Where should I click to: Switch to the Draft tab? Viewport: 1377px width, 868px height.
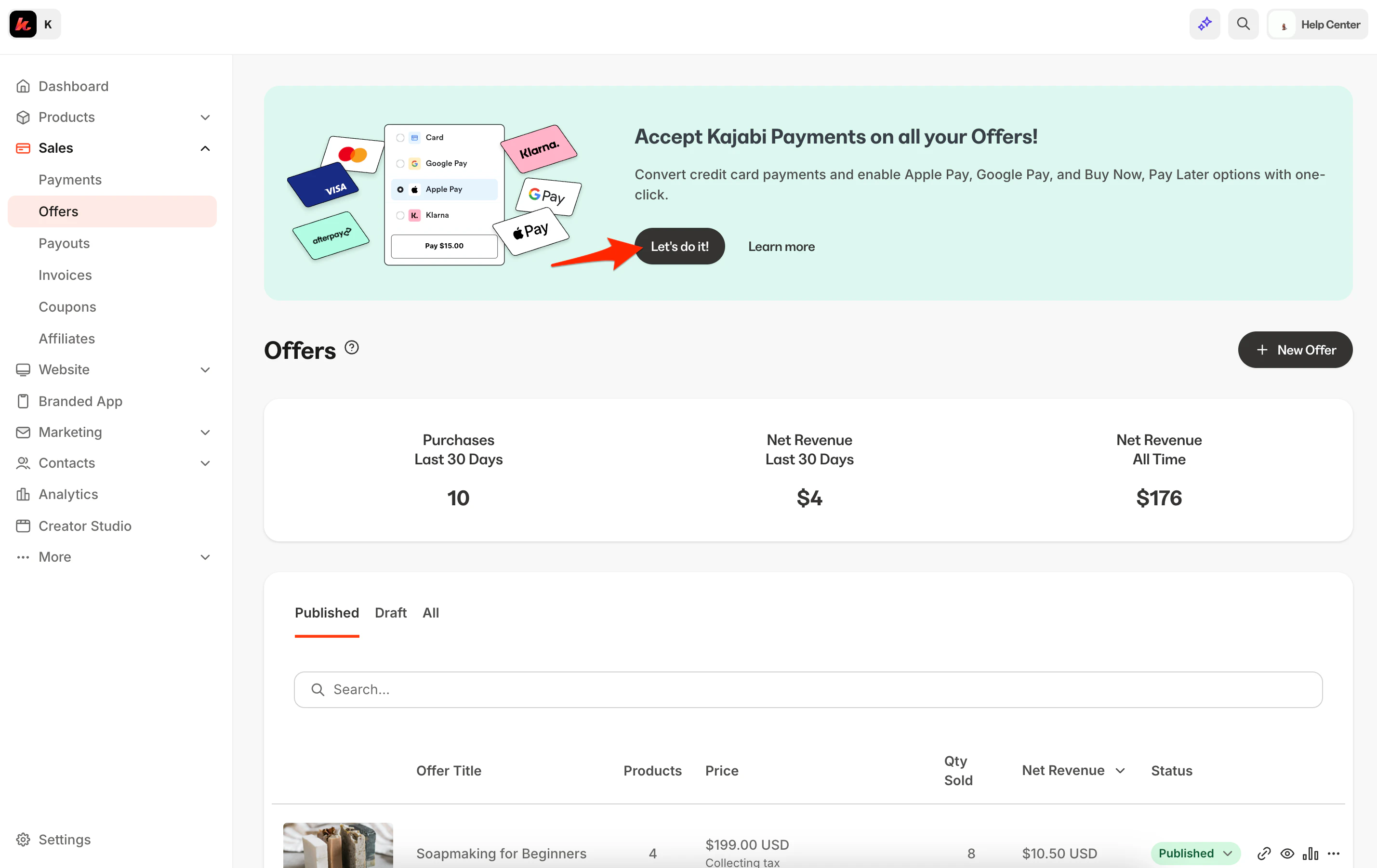click(391, 612)
